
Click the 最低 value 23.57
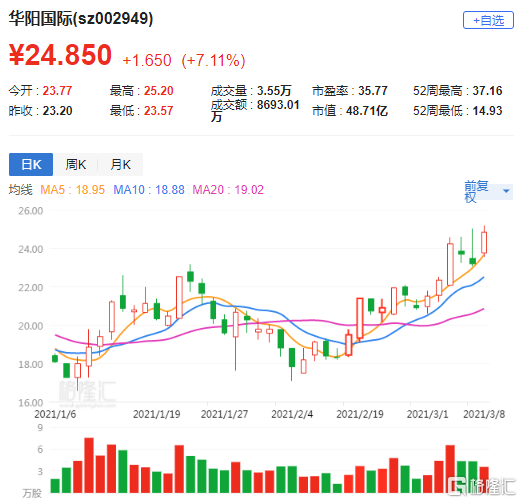pyautogui.click(x=159, y=111)
